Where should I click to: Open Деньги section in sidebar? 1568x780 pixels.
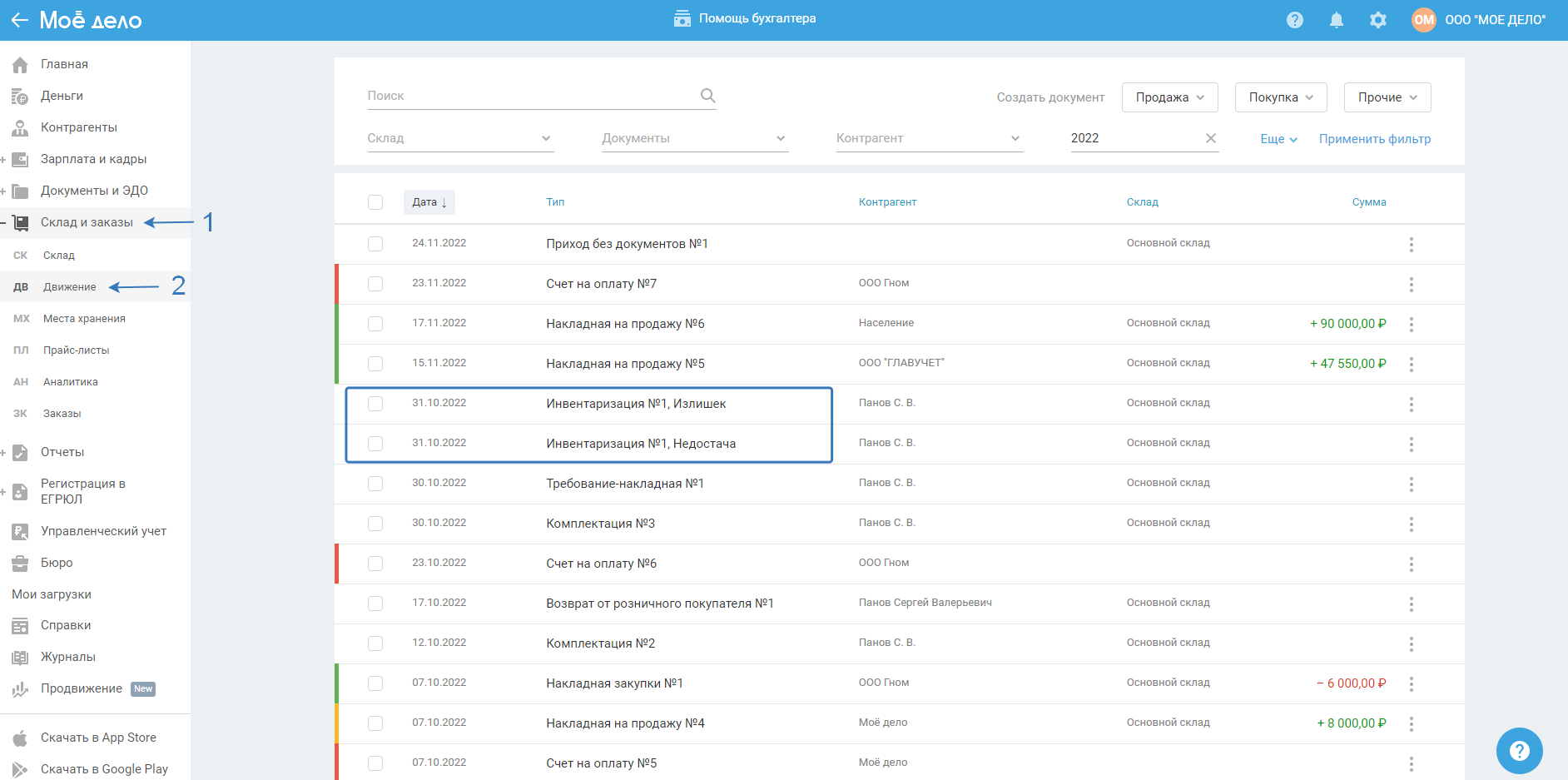pyautogui.click(x=62, y=96)
